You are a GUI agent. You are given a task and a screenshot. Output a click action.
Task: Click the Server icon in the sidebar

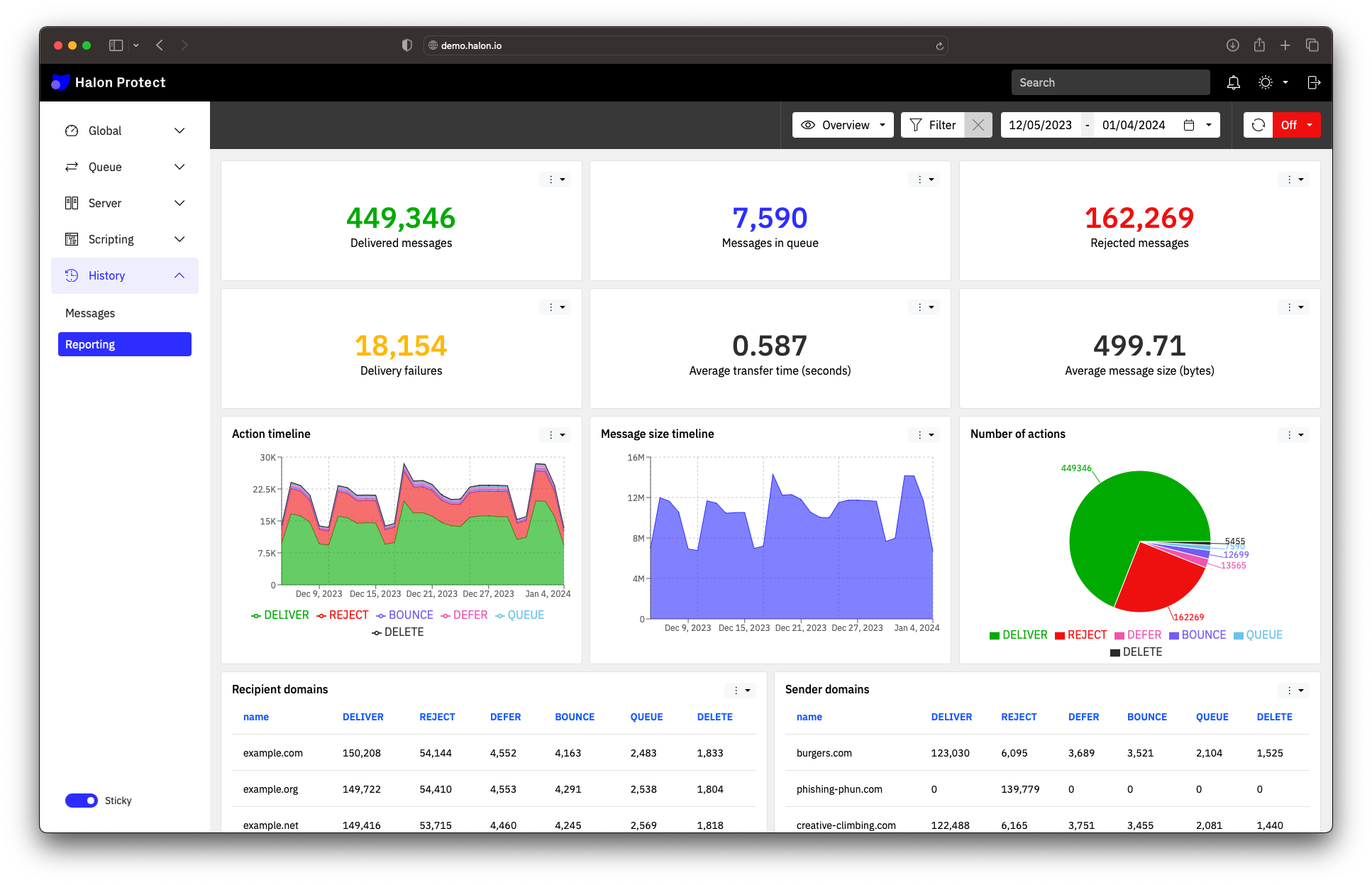click(72, 203)
